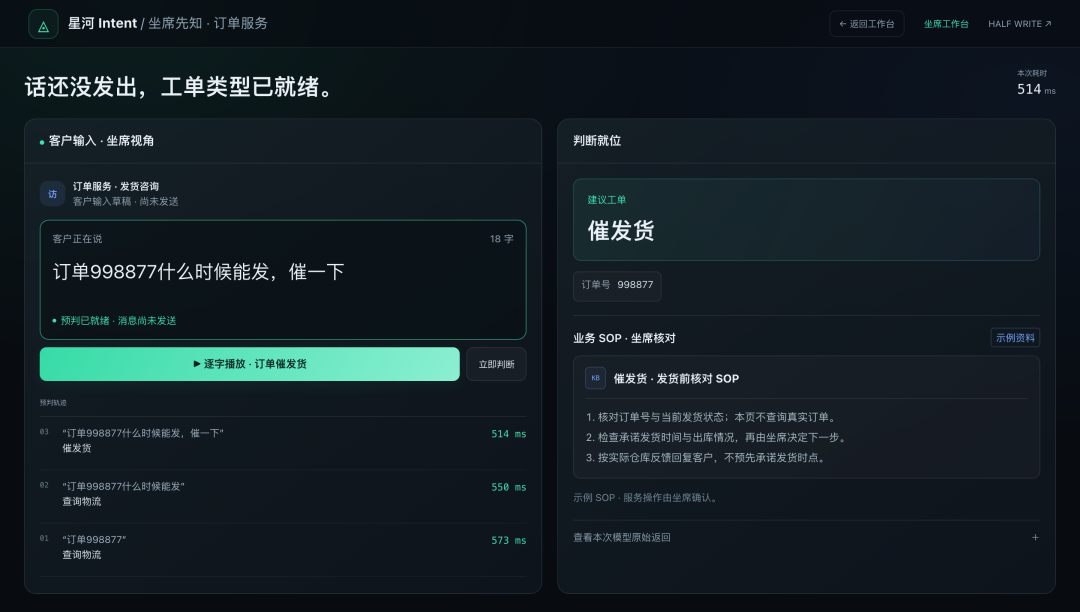Click the 预判轨迹 section label
Screen dimensions: 1080x612
pyautogui.click(x=53, y=403)
